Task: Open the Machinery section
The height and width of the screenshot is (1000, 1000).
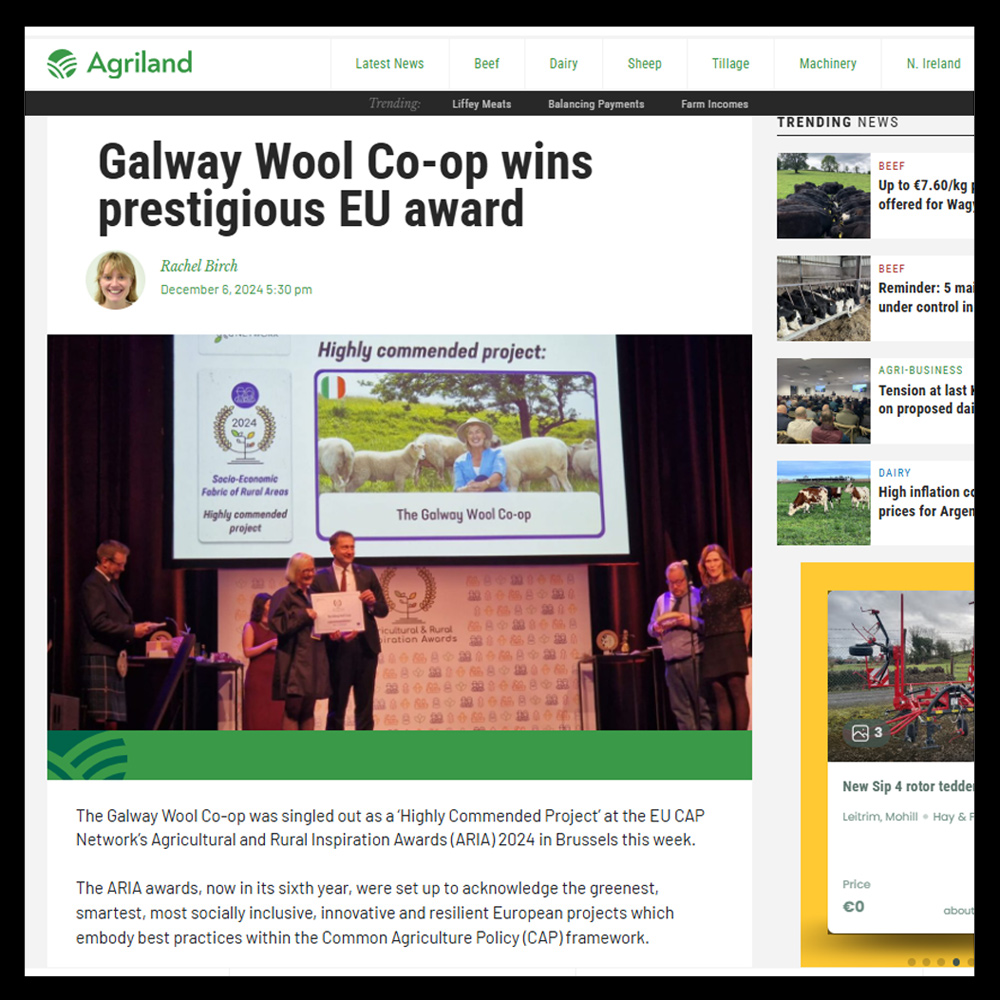Action: coord(827,64)
